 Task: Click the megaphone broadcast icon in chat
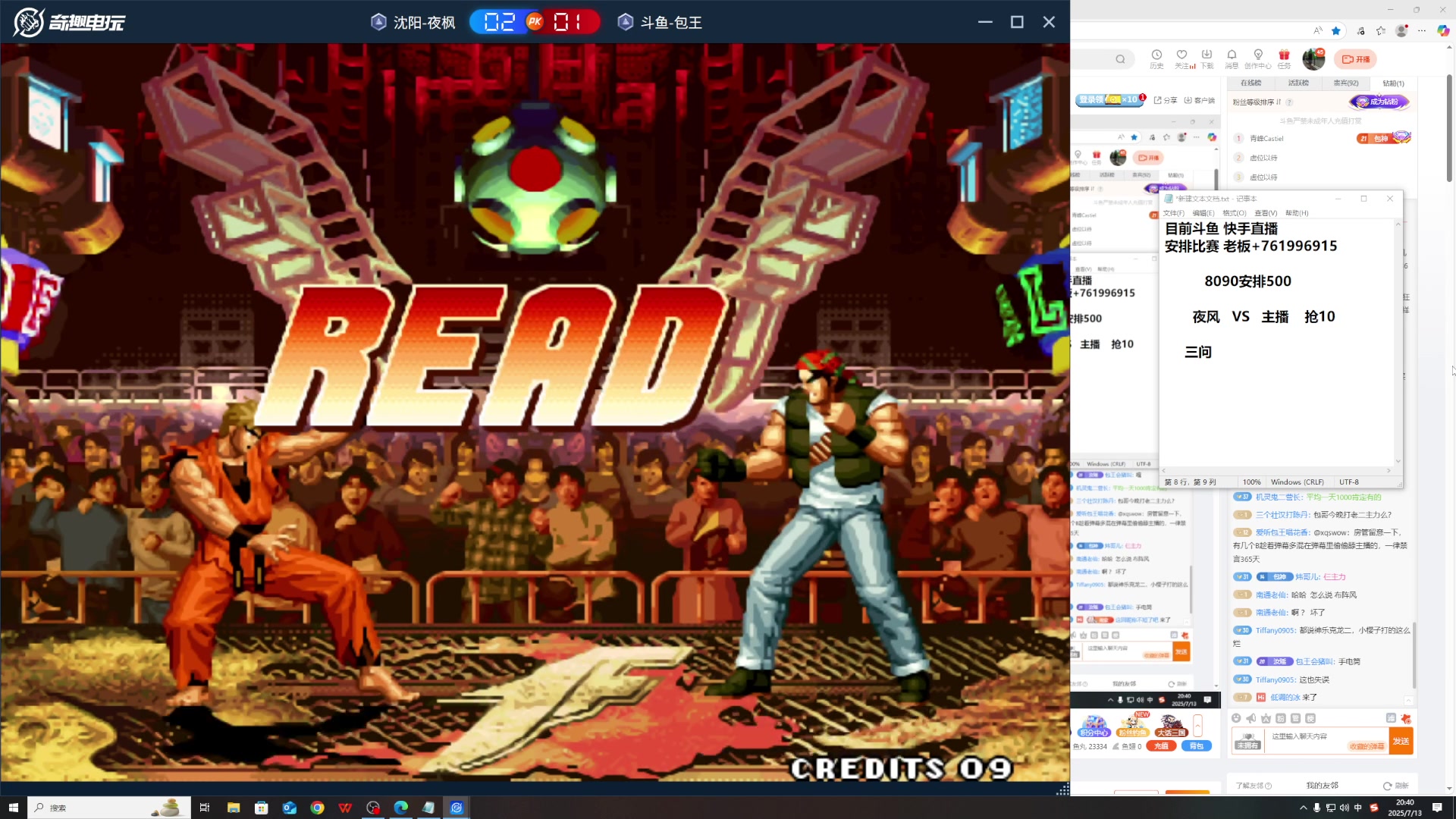(x=1251, y=718)
